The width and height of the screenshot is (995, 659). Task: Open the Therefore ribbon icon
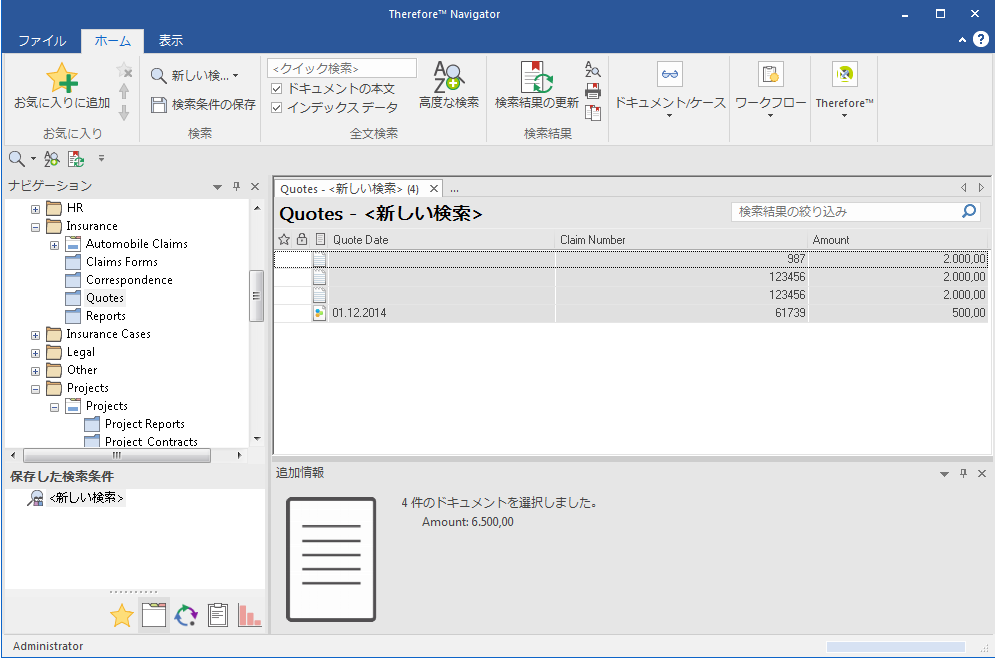[845, 75]
